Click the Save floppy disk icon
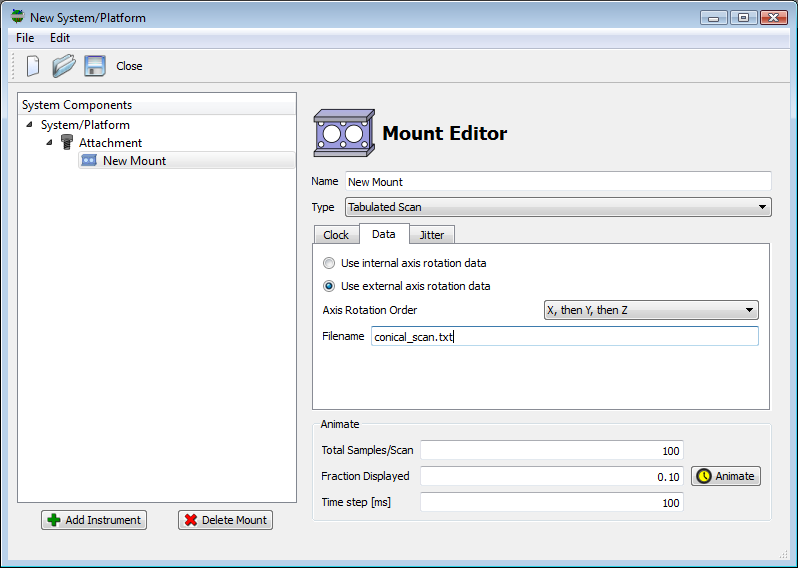This screenshot has width=798, height=568. click(95, 66)
